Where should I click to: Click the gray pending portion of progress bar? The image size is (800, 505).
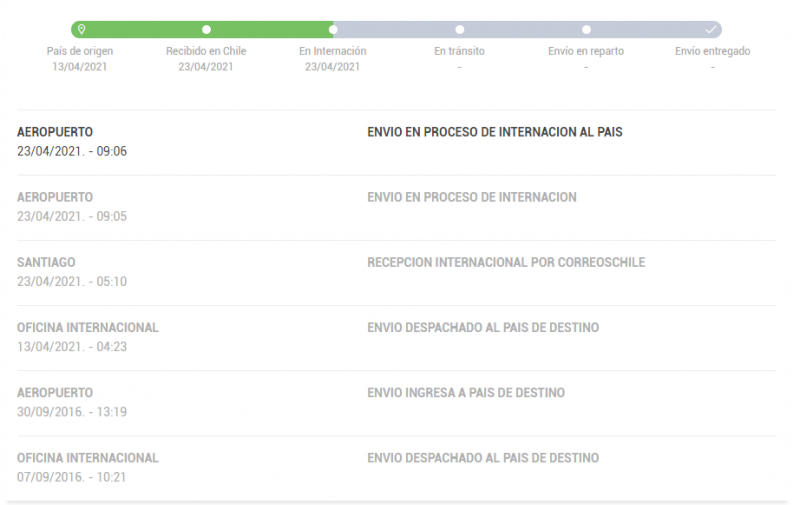point(520,29)
